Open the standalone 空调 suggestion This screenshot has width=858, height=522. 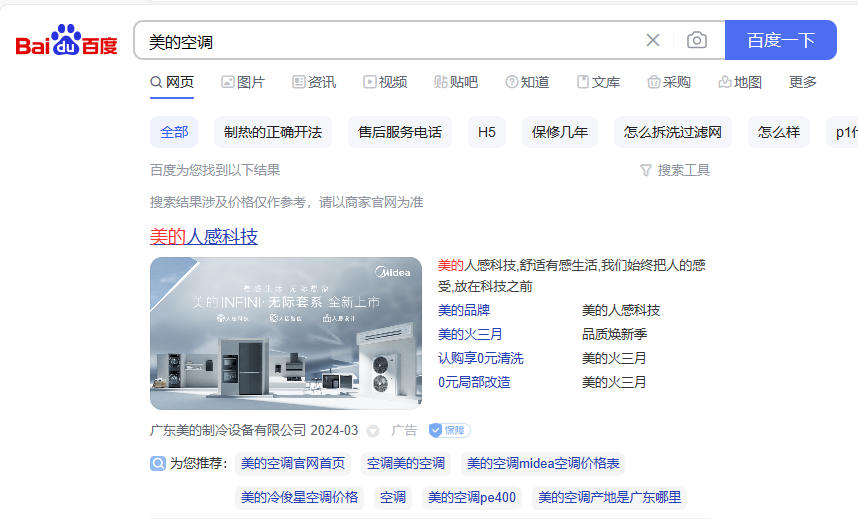pos(393,497)
